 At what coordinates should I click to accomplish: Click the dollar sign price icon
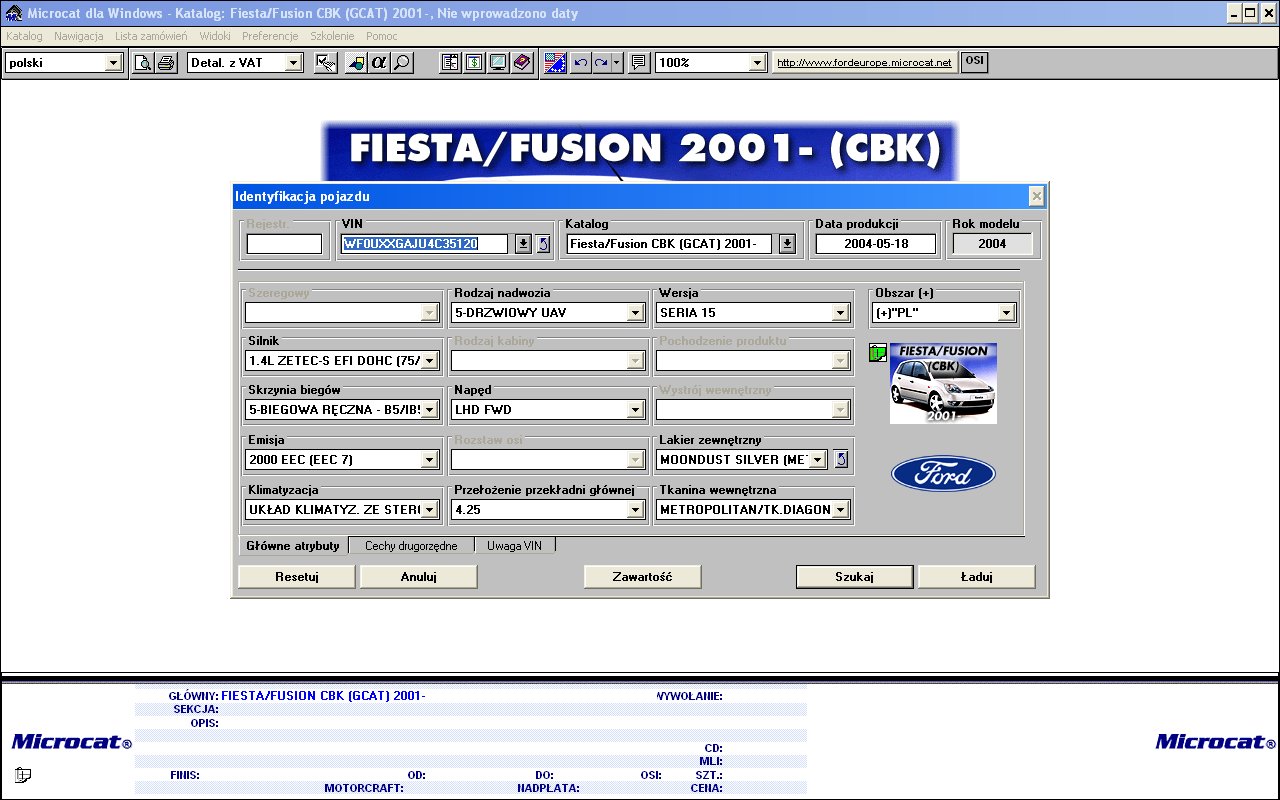tap(474, 62)
